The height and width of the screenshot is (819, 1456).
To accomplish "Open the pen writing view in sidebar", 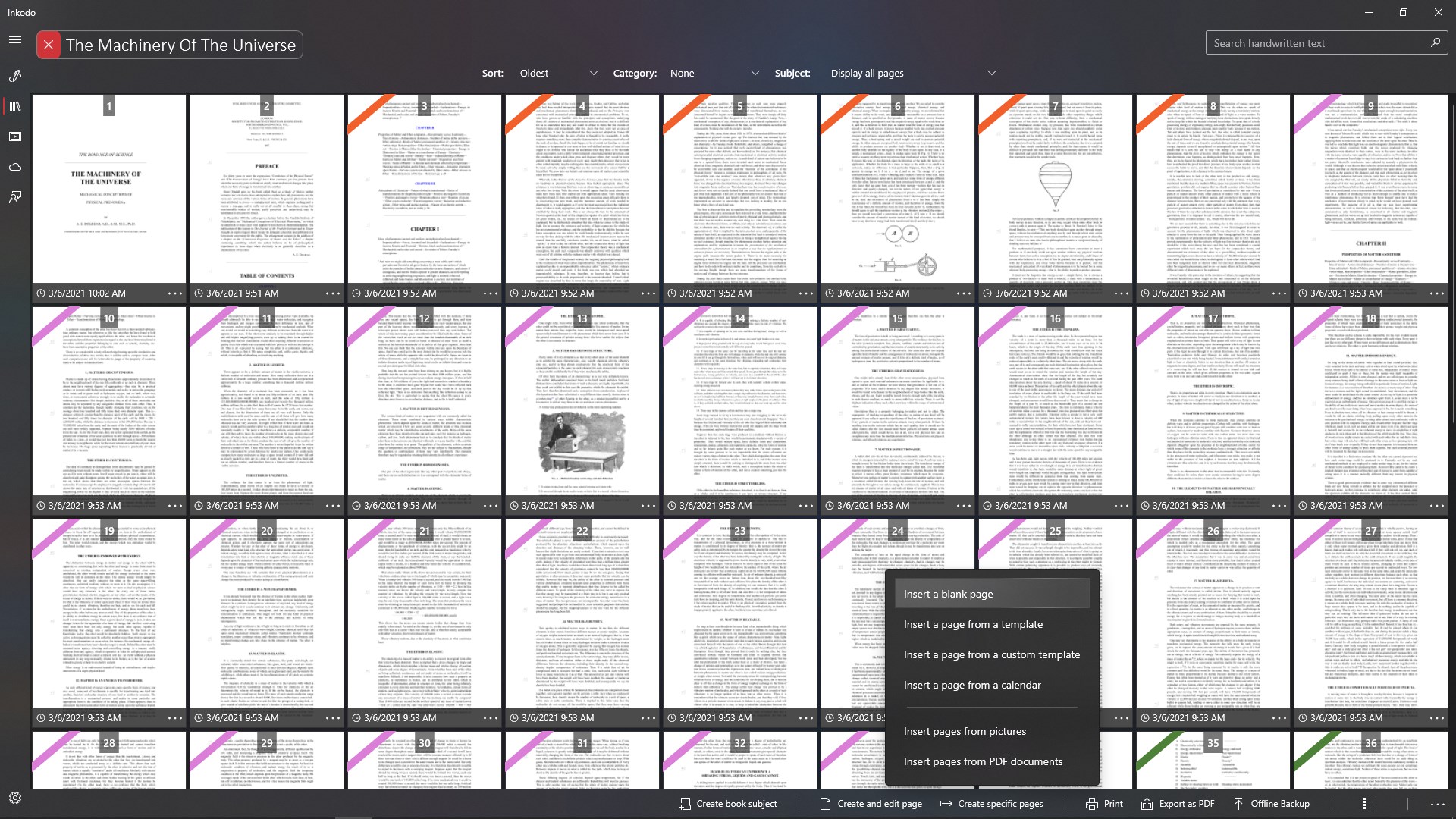I will pos(15,76).
